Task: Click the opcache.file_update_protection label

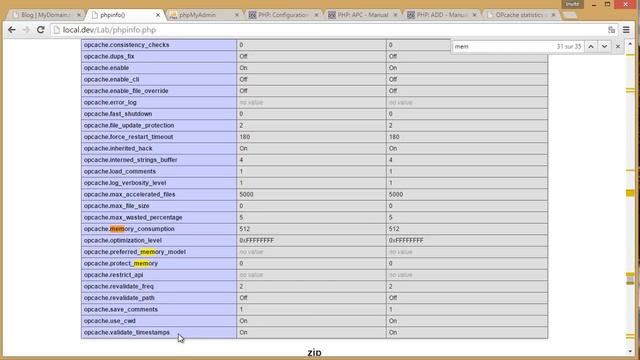Action: pos(129,125)
